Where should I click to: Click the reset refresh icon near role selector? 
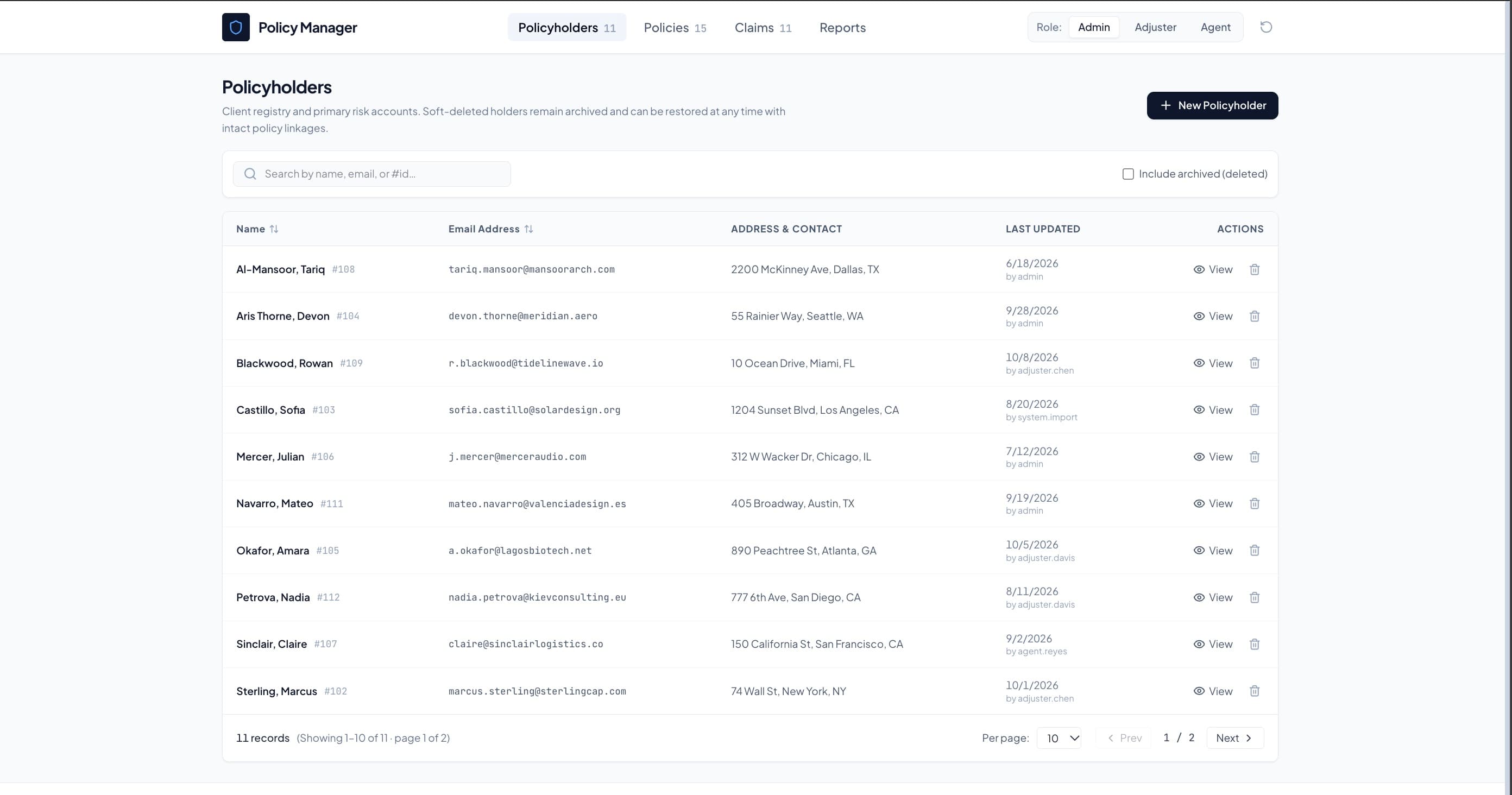coord(1266,27)
